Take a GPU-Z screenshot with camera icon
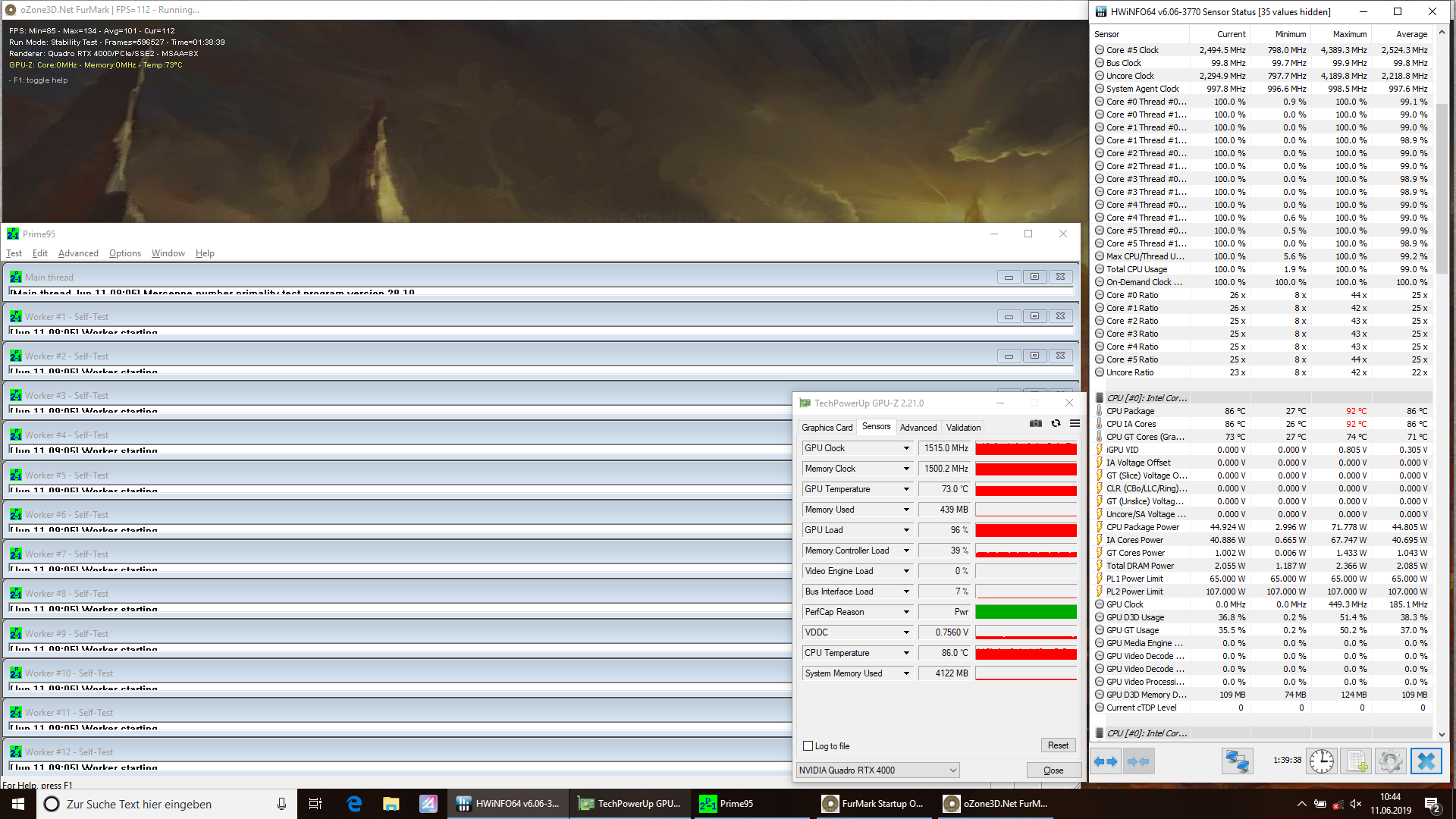This screenshot has height=819, width=1456. 1035,424
